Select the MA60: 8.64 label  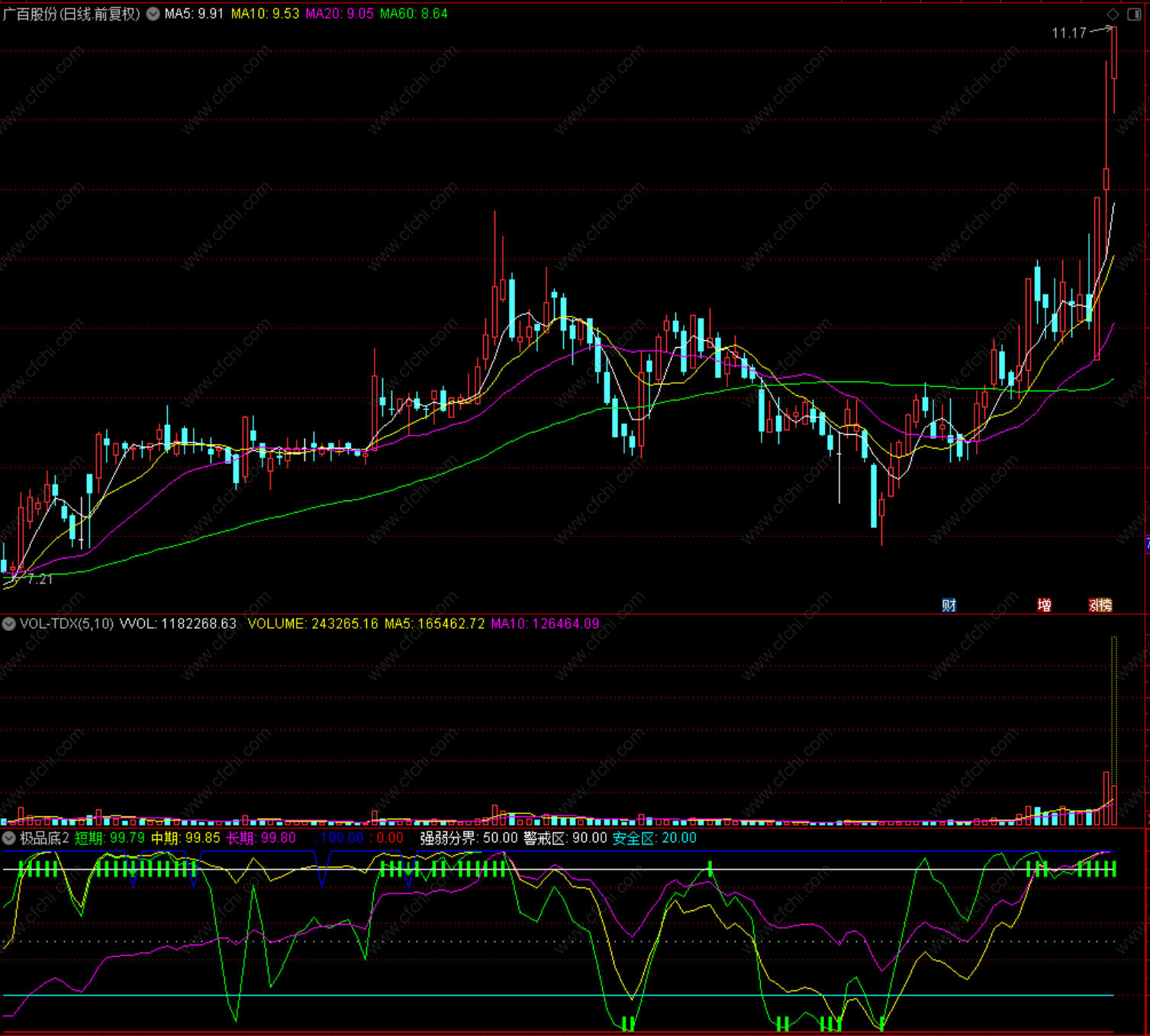414,14
